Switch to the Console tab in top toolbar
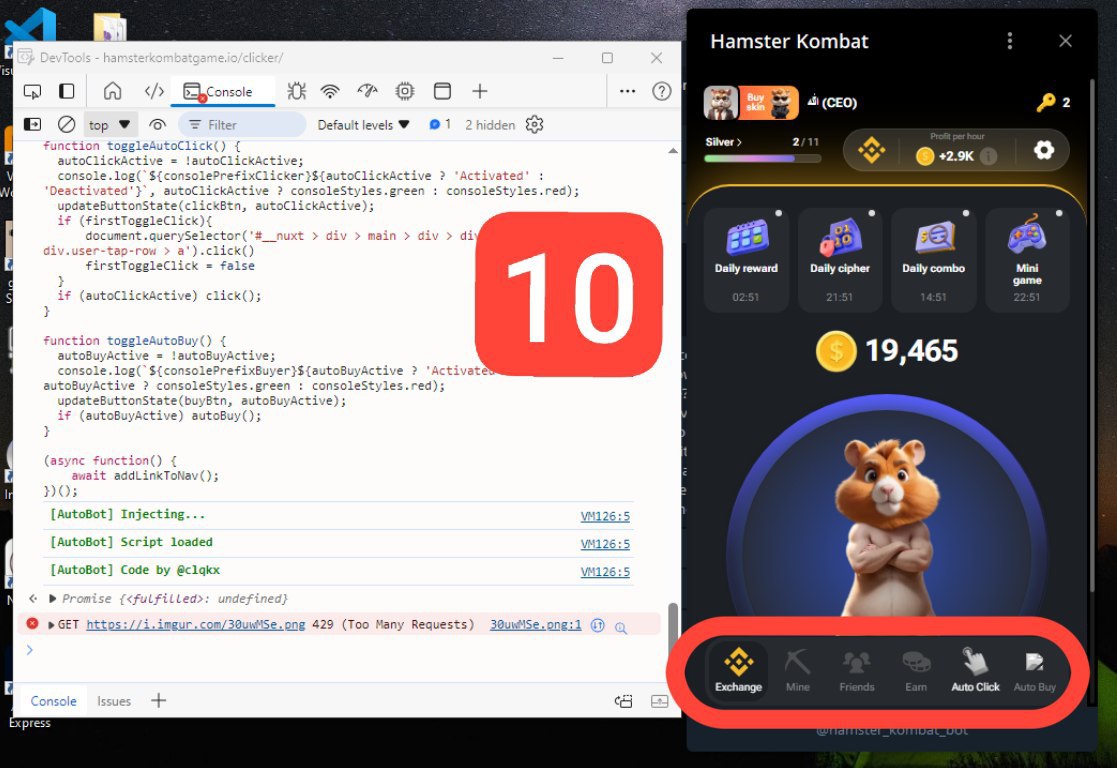Viewport: 1117px width, 768px height. tap(221, 91)
